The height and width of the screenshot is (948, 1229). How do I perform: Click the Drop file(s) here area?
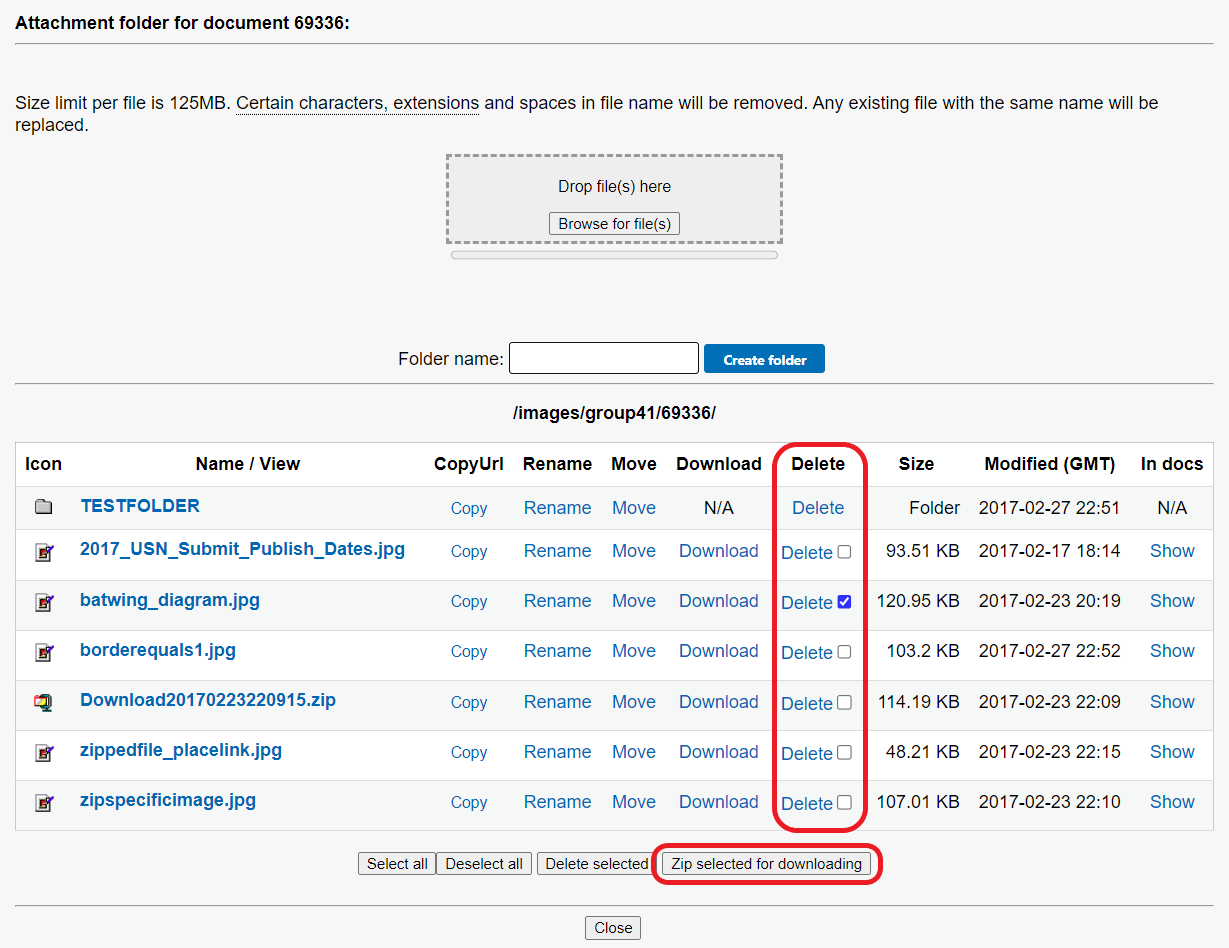tap(614, 199)
